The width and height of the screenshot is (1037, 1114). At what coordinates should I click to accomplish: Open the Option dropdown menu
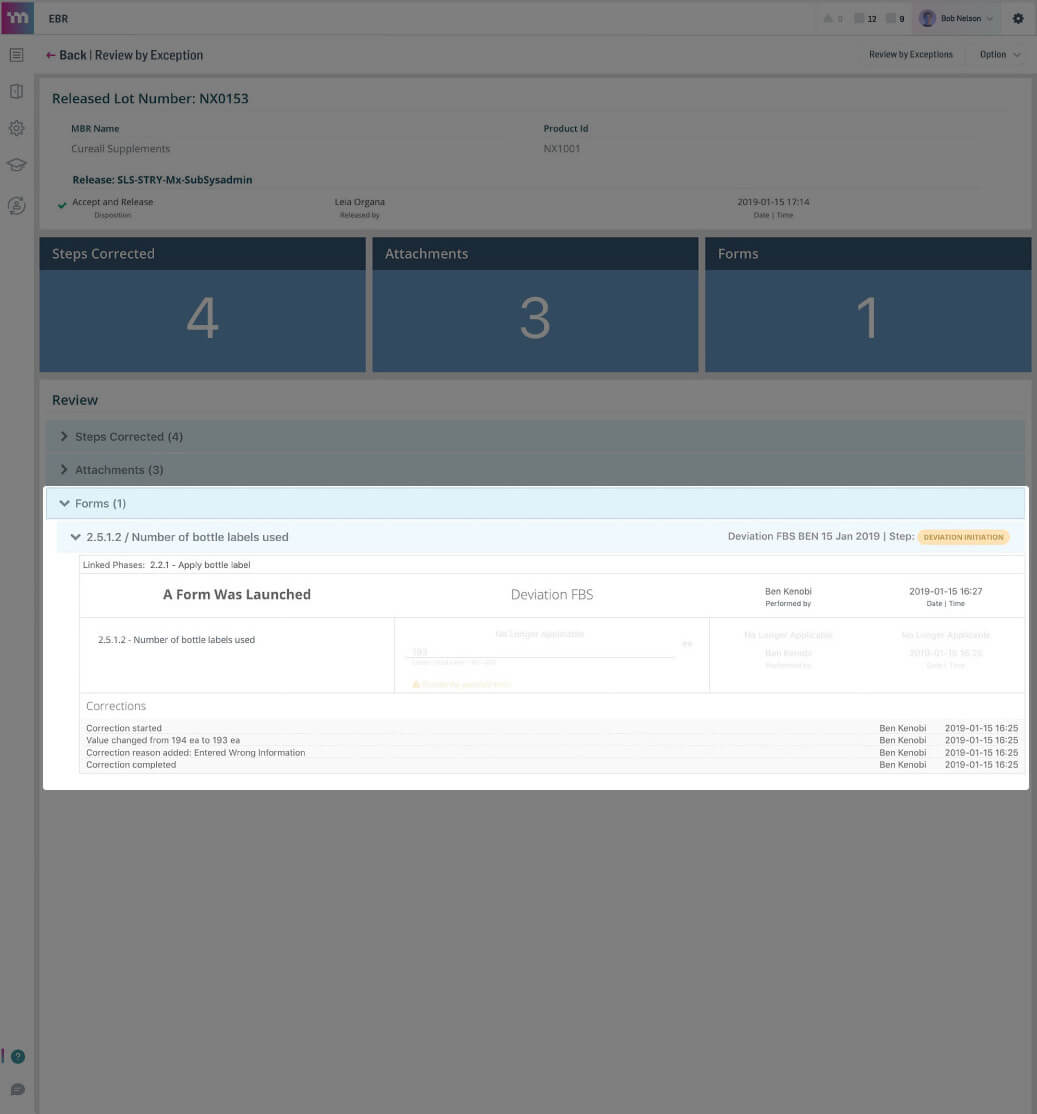(999, 55)
